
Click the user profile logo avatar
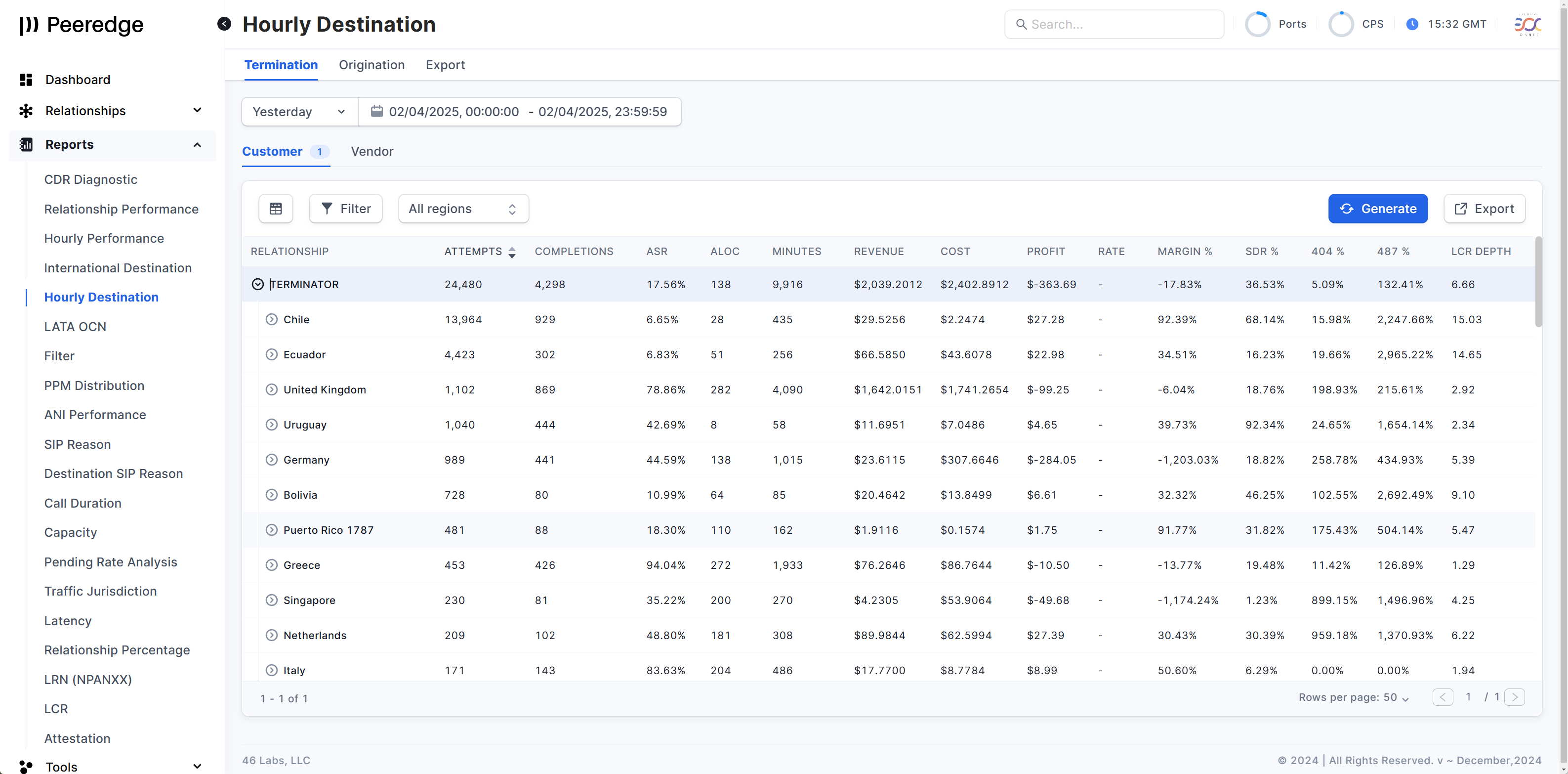click(x=1527, y=24)
